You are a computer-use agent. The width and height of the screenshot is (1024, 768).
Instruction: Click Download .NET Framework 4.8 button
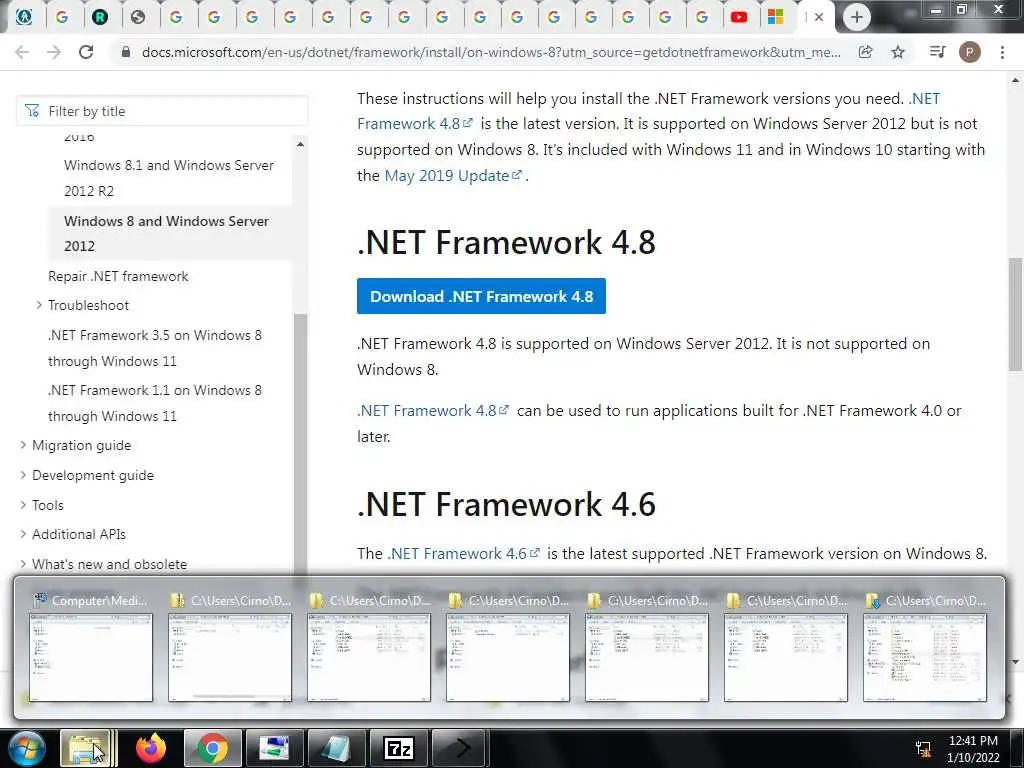point(481,296)
